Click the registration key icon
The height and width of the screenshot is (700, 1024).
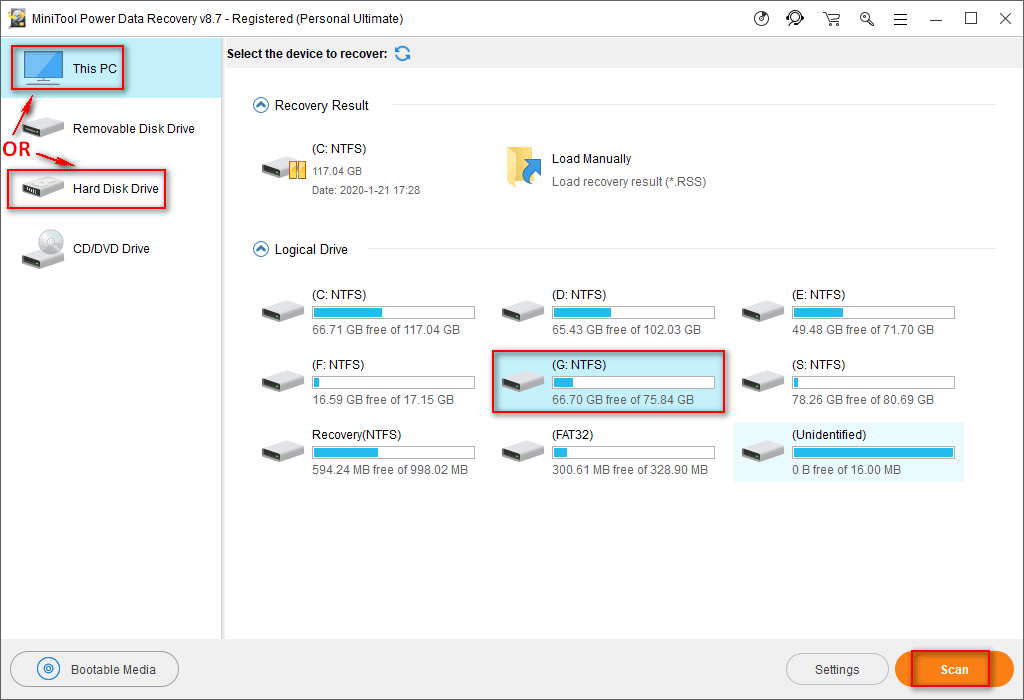(x=866, y=18)
